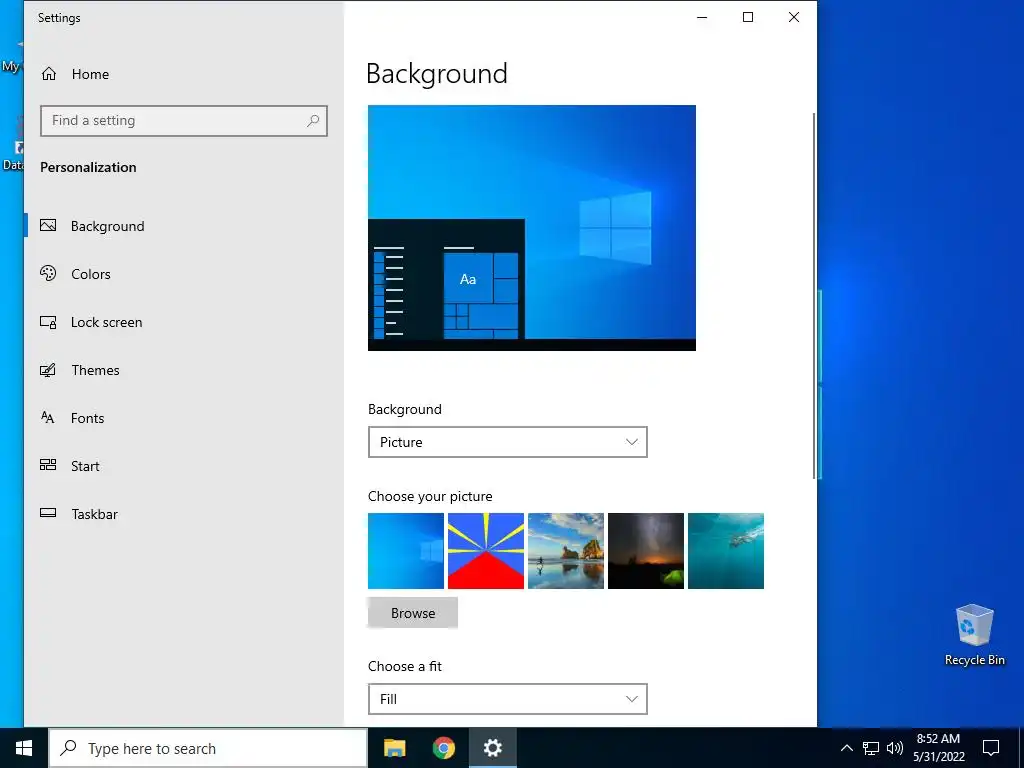The width and height of the screenshot is (1024, 768).
Task: Click the Find a setting search field
Action: tap(184, 121)
